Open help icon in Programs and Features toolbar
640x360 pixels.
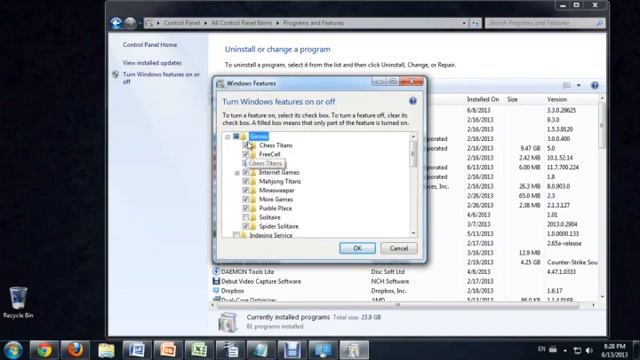(x=595, y=85)
